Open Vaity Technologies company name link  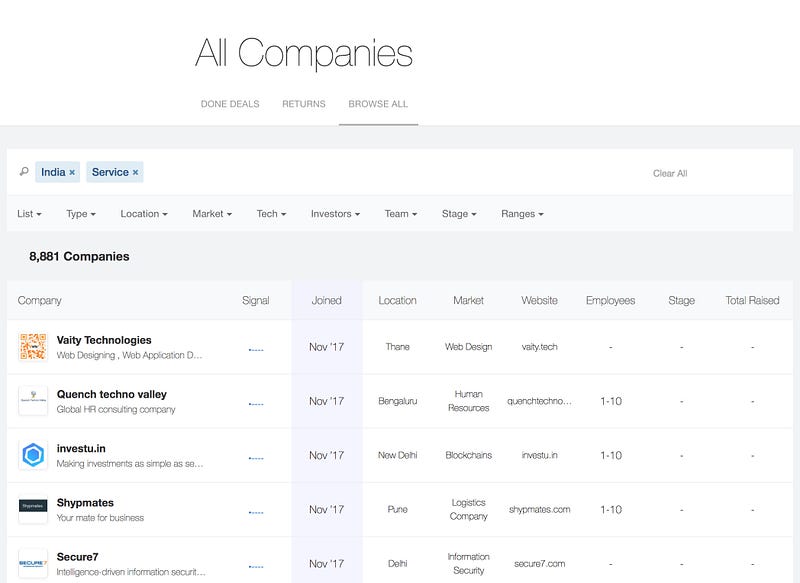[x=104, y=340]
